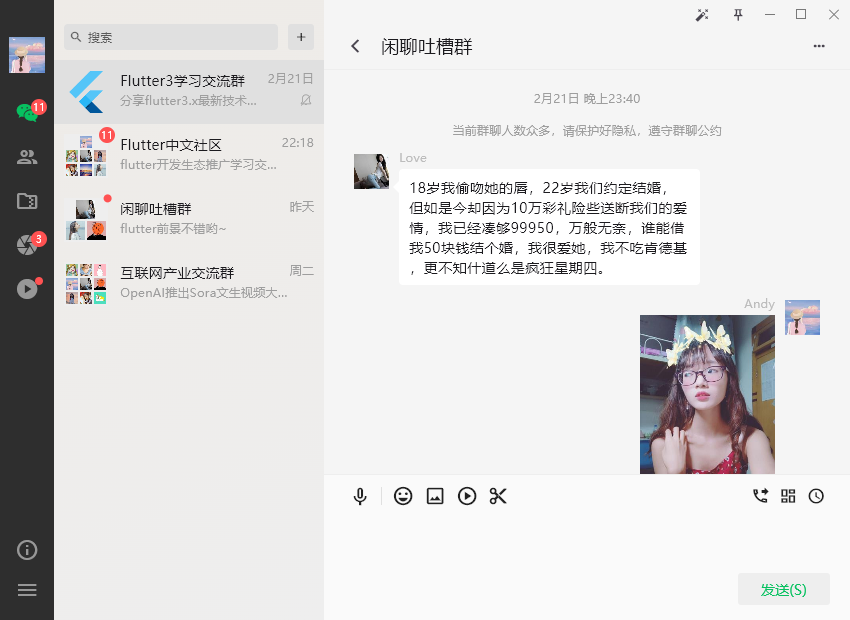Open the files folder icon in sidebar
Viewport: 850px width, 620px height.
(x=27, y=201)
